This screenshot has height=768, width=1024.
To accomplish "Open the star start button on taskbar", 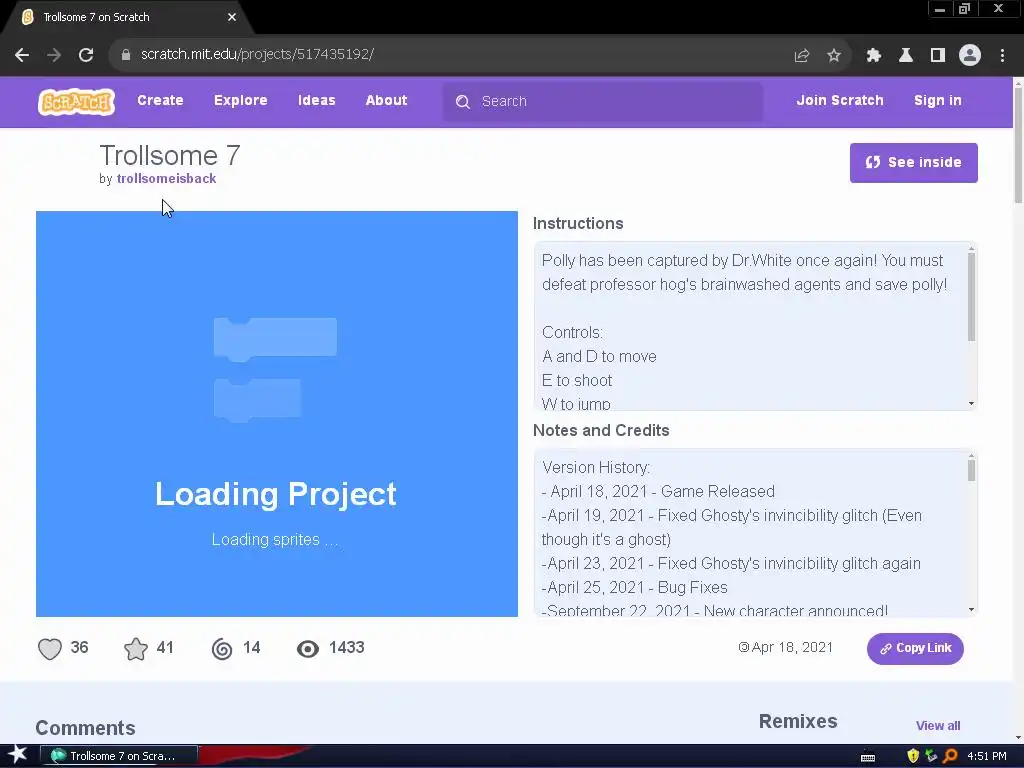I will click(x=17, y=755).
